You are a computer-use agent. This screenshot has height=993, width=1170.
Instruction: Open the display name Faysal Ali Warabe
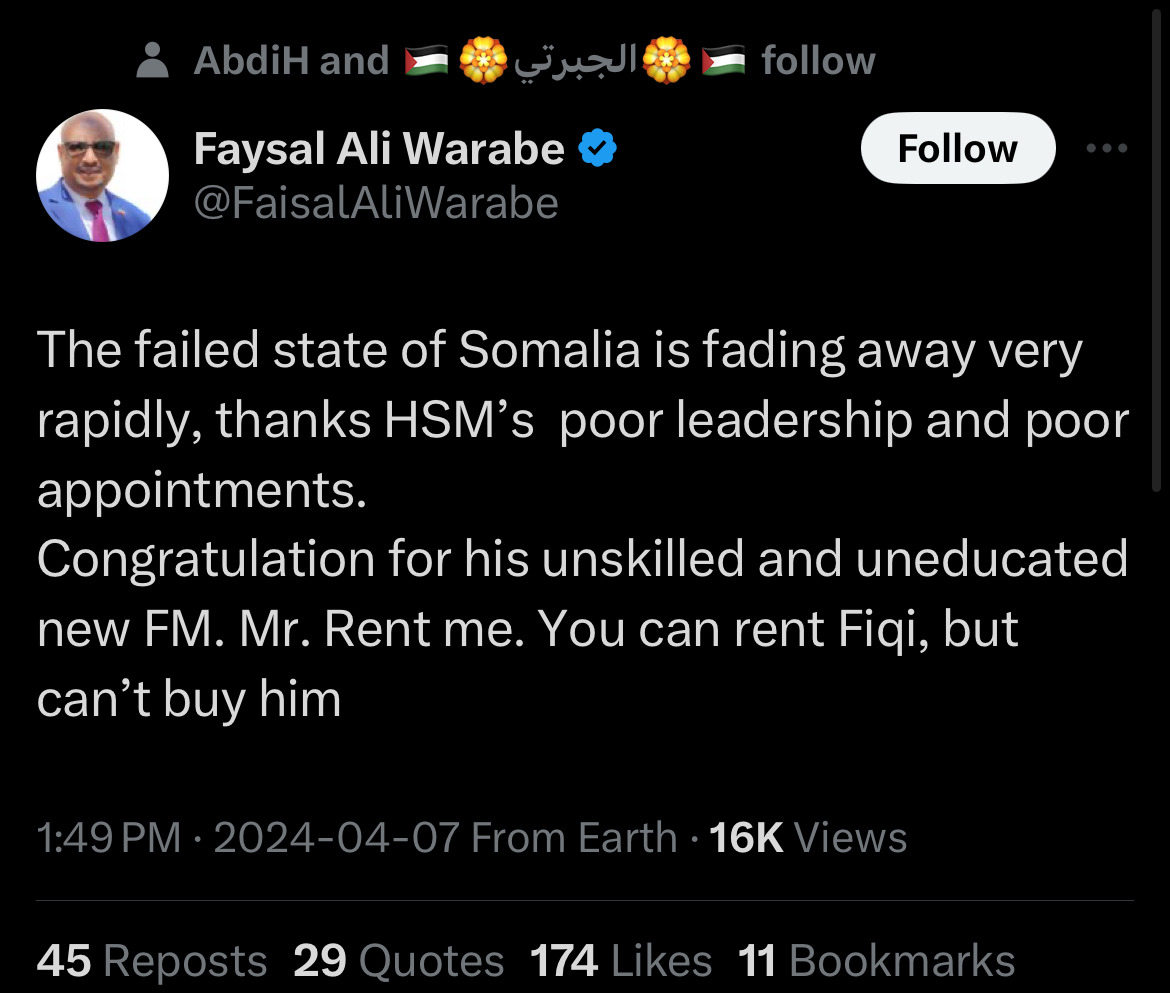[379, 150]
